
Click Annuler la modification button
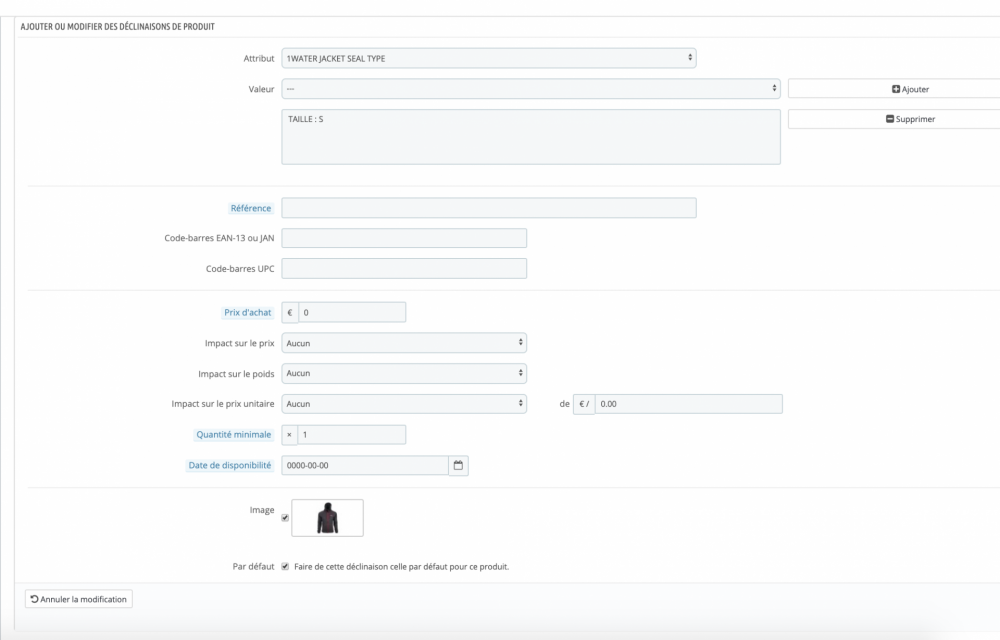tap(79, 599)
